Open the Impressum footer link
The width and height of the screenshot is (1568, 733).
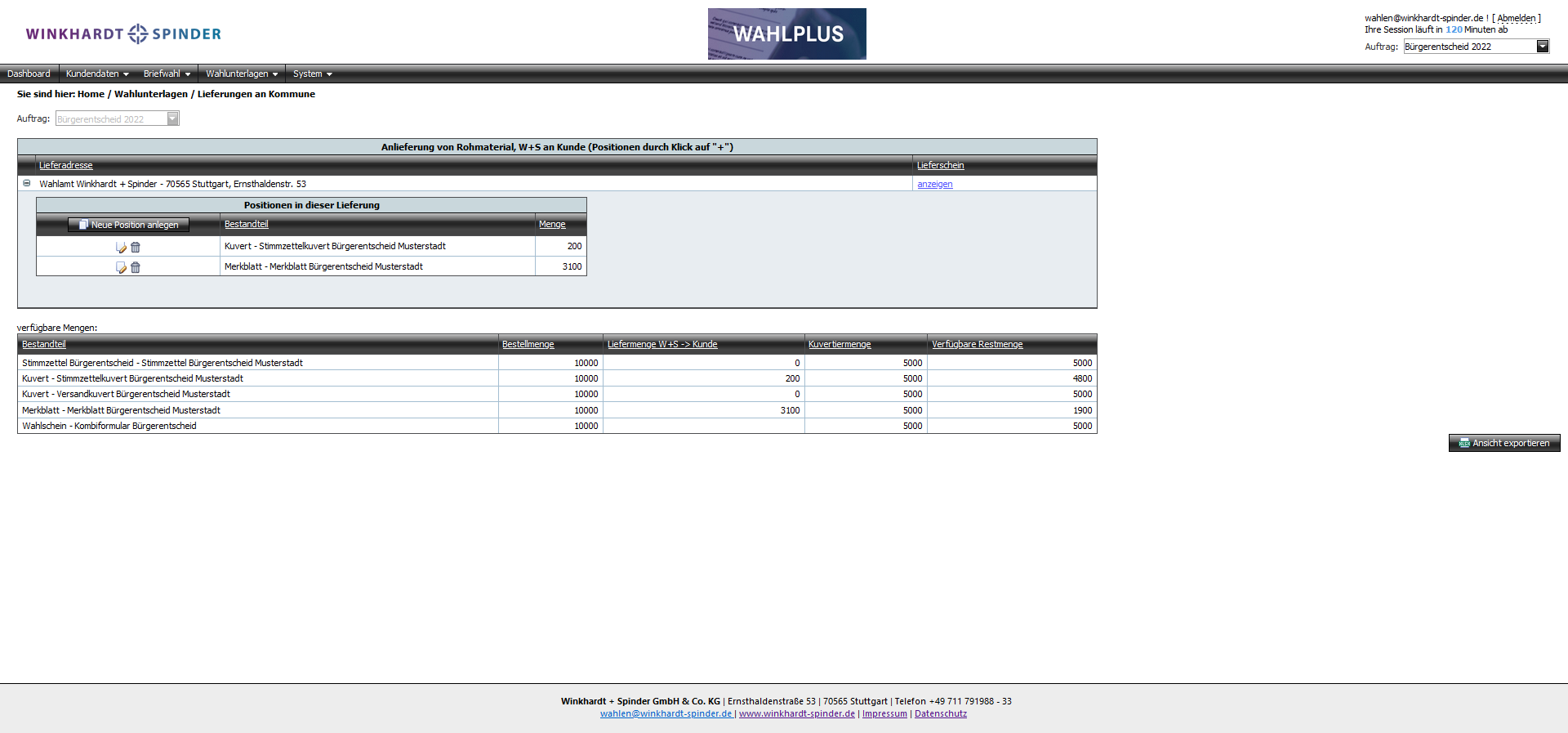(884, 713)
